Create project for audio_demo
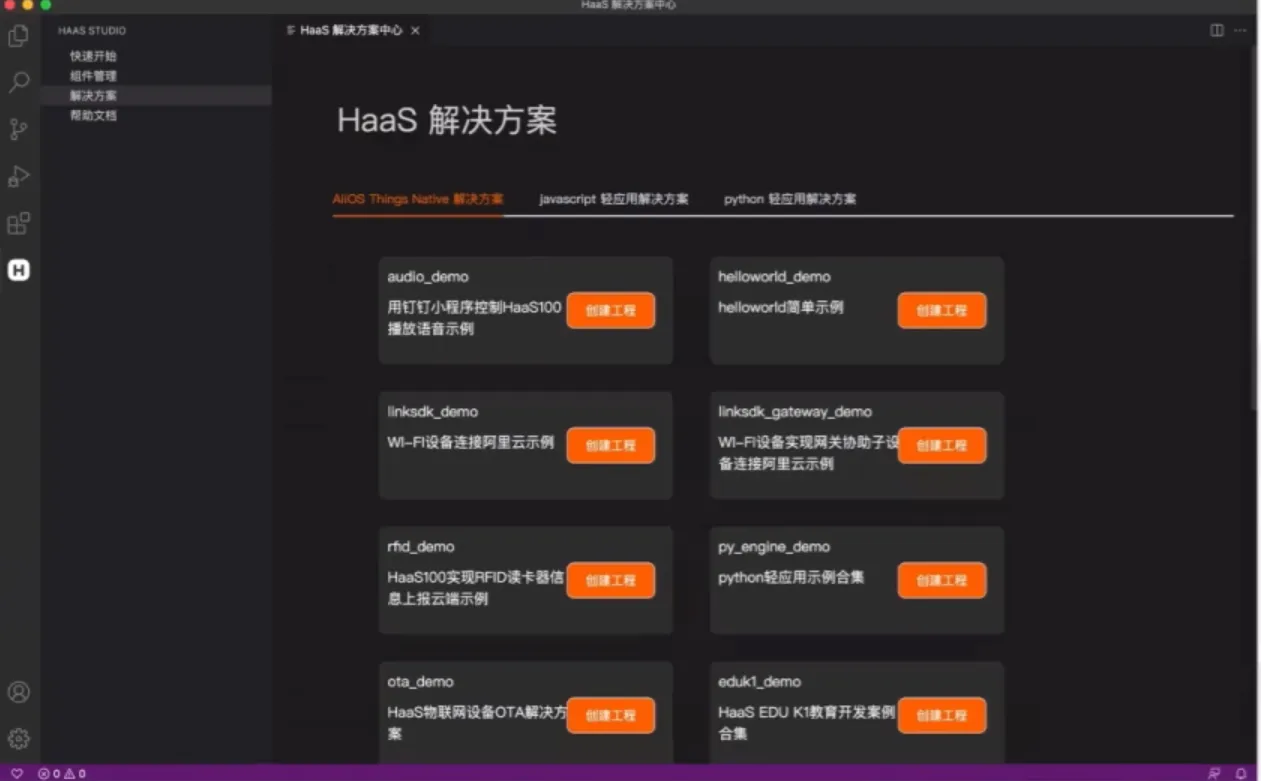1261x781 pixels. [x=611, y=311]
